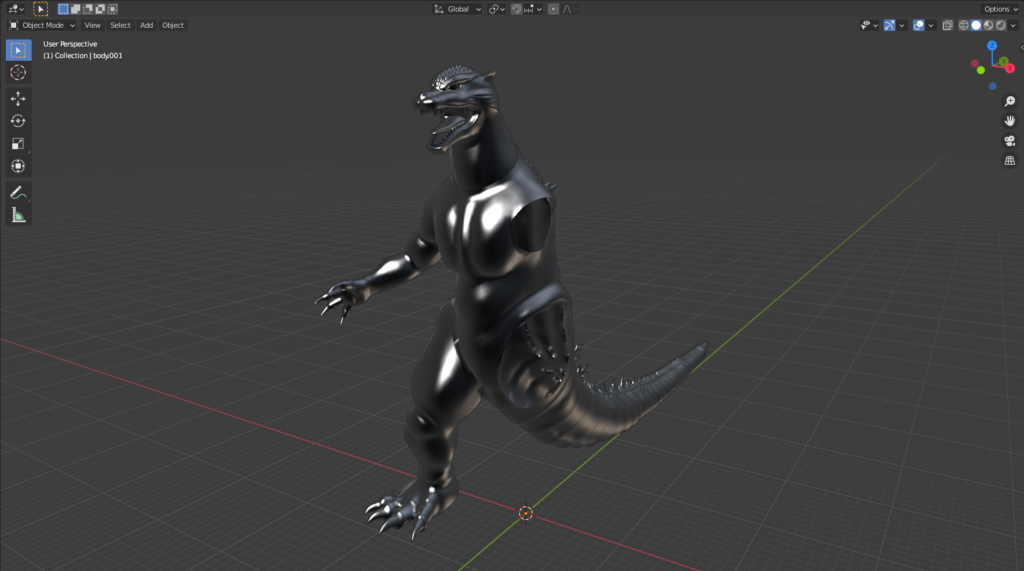This screenshot has width=1024, height=571.
Task: Toggle X-ray view mode
Action: [x=947, y=25]
